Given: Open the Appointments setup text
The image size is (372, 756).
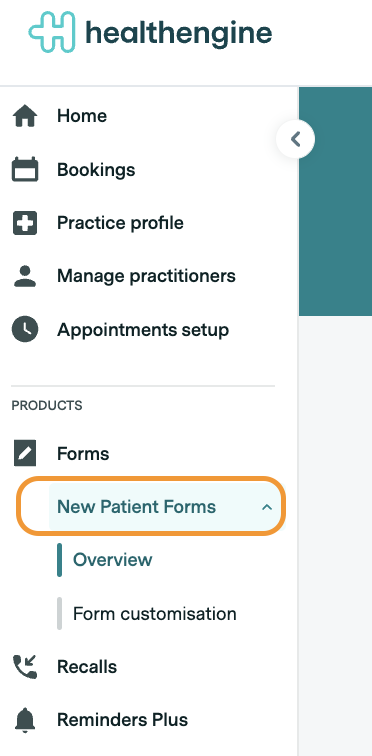Looking at the screenshot, I should pyautogui.click(x=143, y=330).
